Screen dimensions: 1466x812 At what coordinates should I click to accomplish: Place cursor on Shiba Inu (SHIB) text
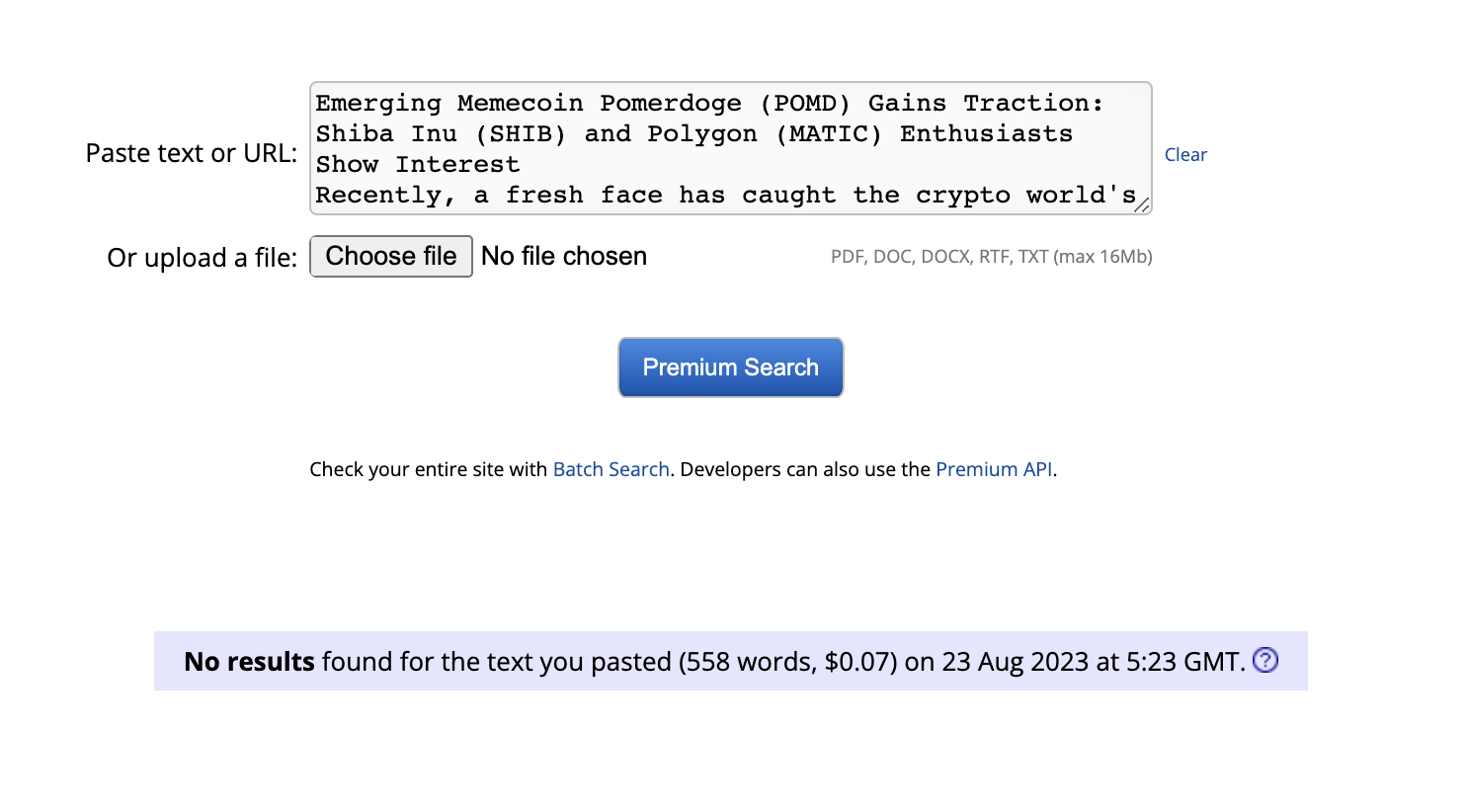(441, 133)
